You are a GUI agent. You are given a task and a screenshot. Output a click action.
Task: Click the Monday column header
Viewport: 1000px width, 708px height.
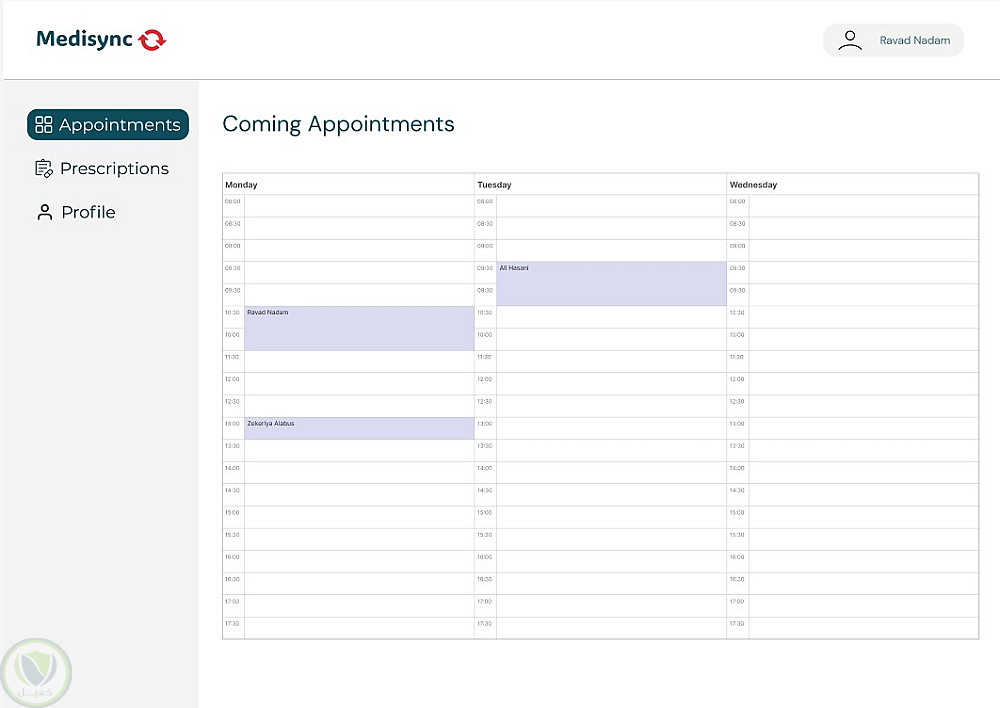242,185
